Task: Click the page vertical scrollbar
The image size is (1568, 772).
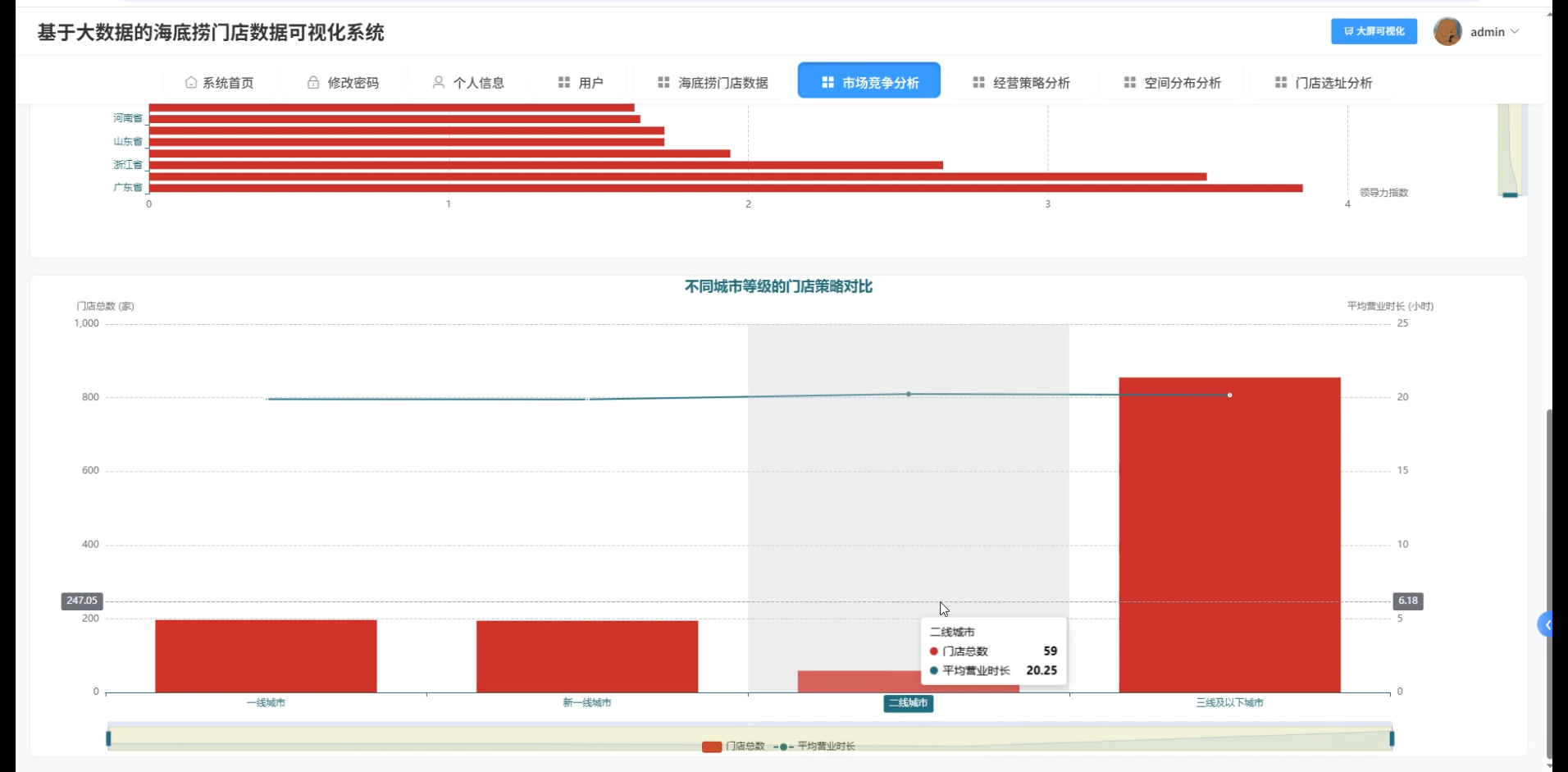Action: [x=1549, y=582]
